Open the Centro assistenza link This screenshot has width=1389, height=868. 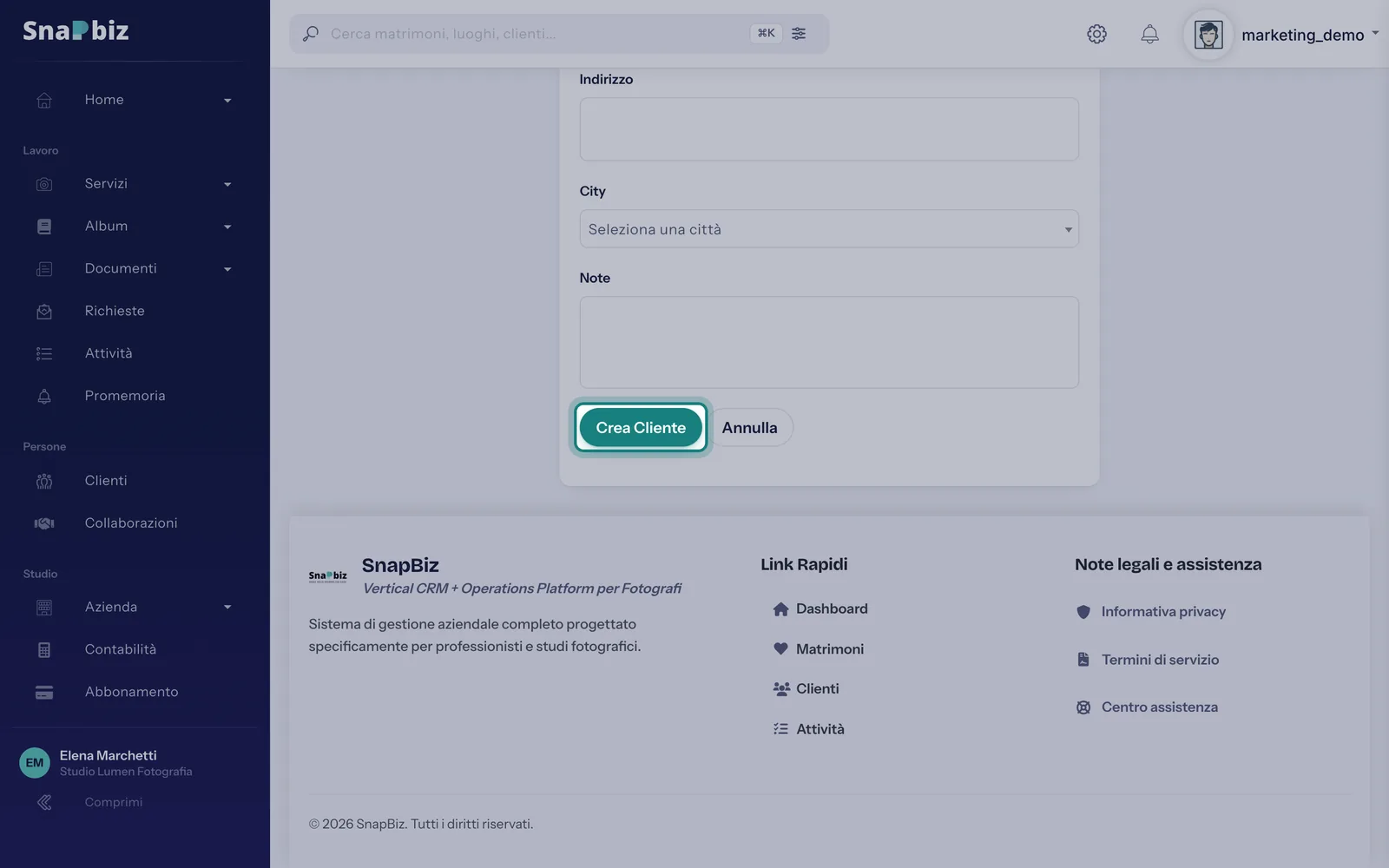(1160, 707)
